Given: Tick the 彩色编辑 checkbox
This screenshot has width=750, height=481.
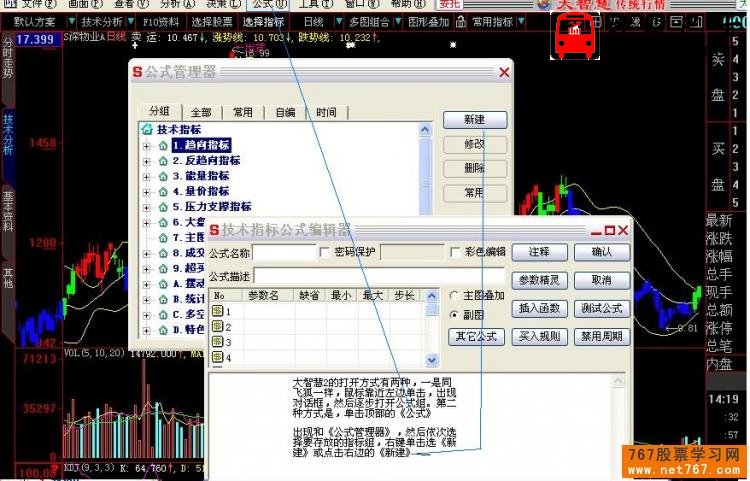Looking at the screenshot, I should pos(456,252).
